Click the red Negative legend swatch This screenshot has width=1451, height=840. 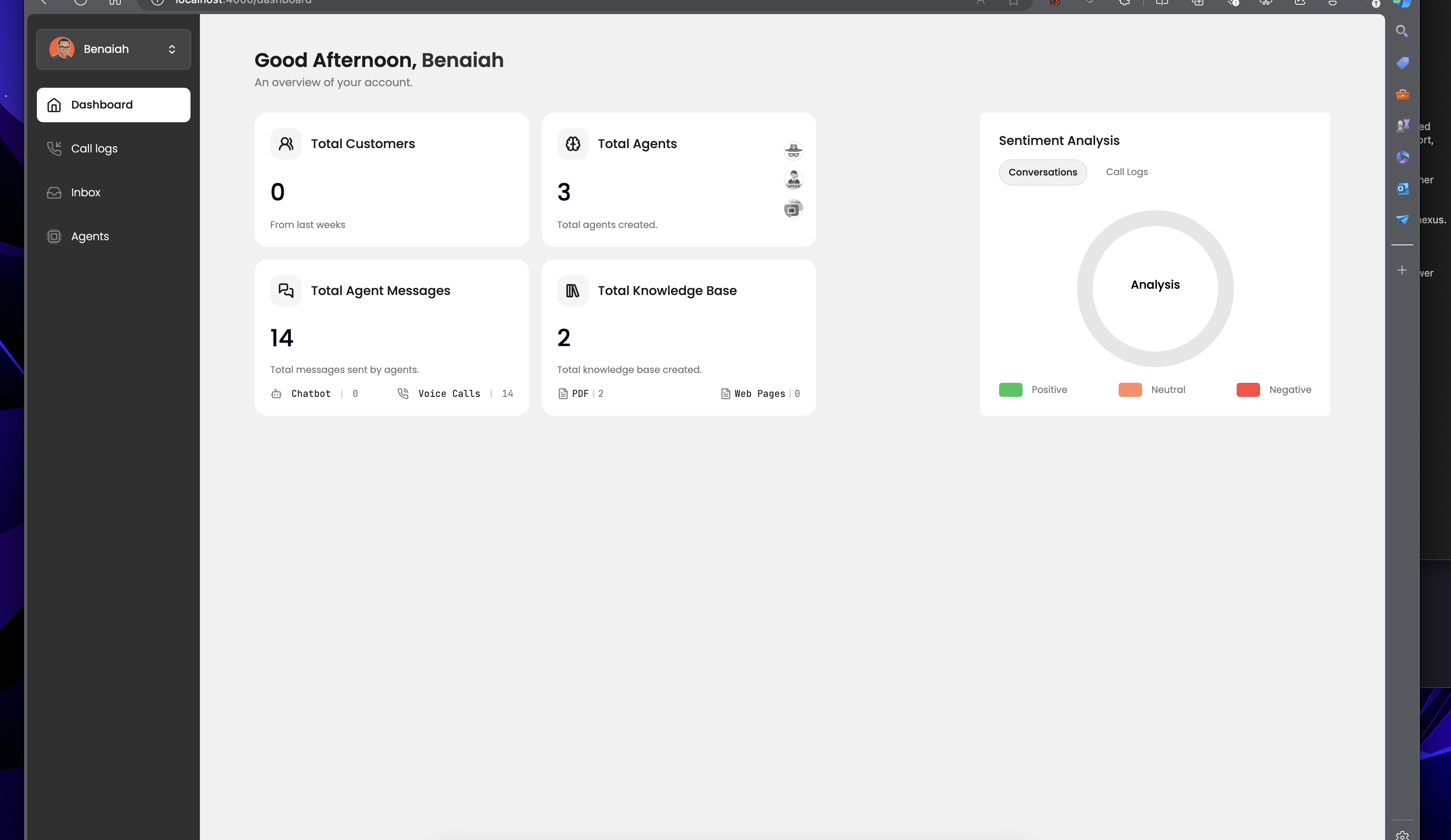[x=1248, y=390]
